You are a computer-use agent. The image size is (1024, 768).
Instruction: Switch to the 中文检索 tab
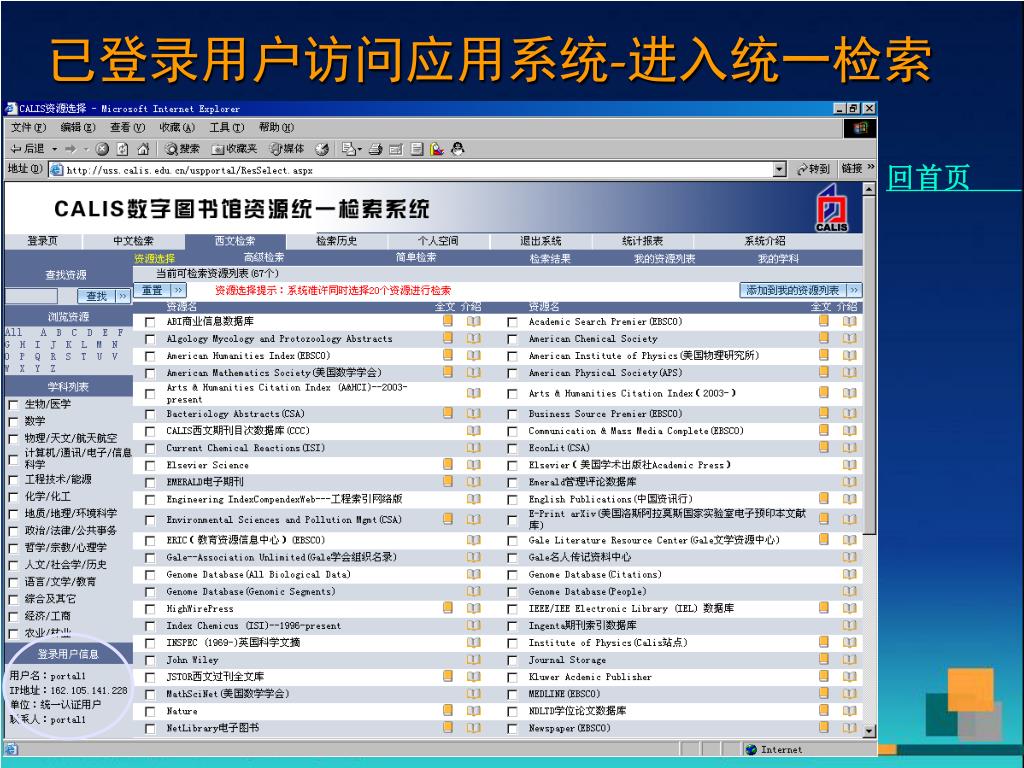coord(133,241)
